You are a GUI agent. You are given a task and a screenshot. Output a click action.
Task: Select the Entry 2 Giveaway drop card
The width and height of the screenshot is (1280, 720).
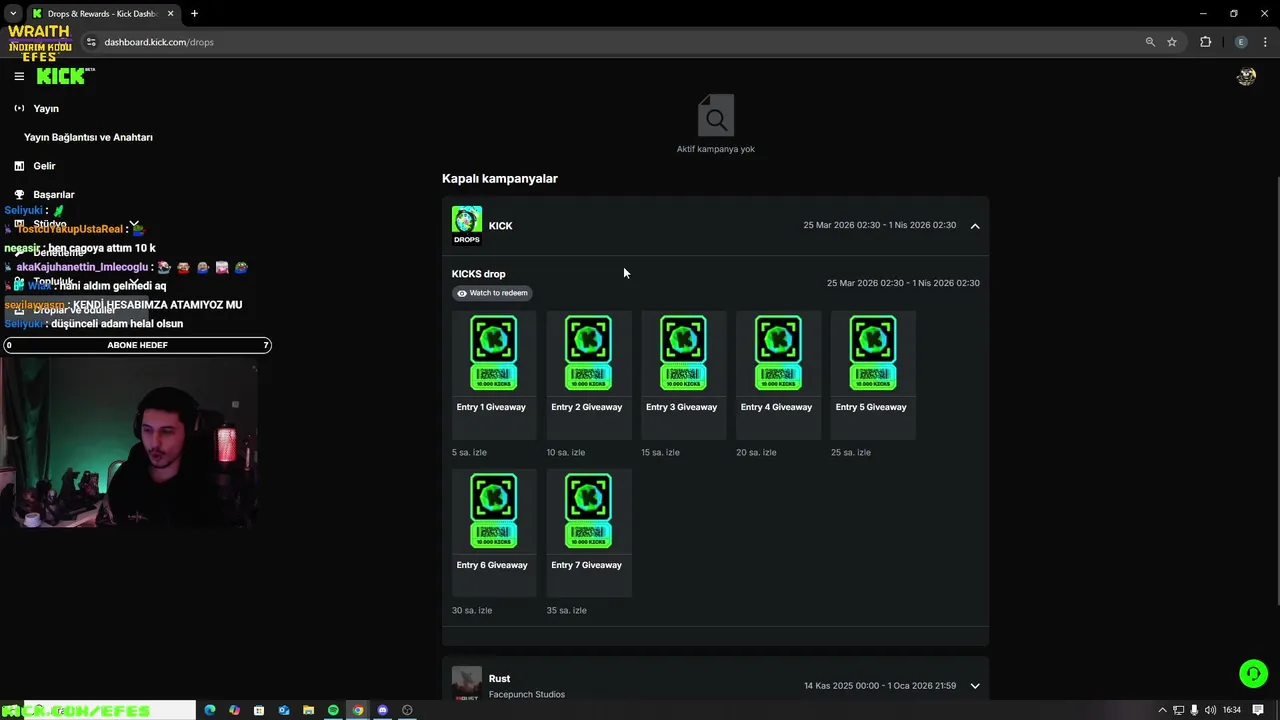coord(589,375)
